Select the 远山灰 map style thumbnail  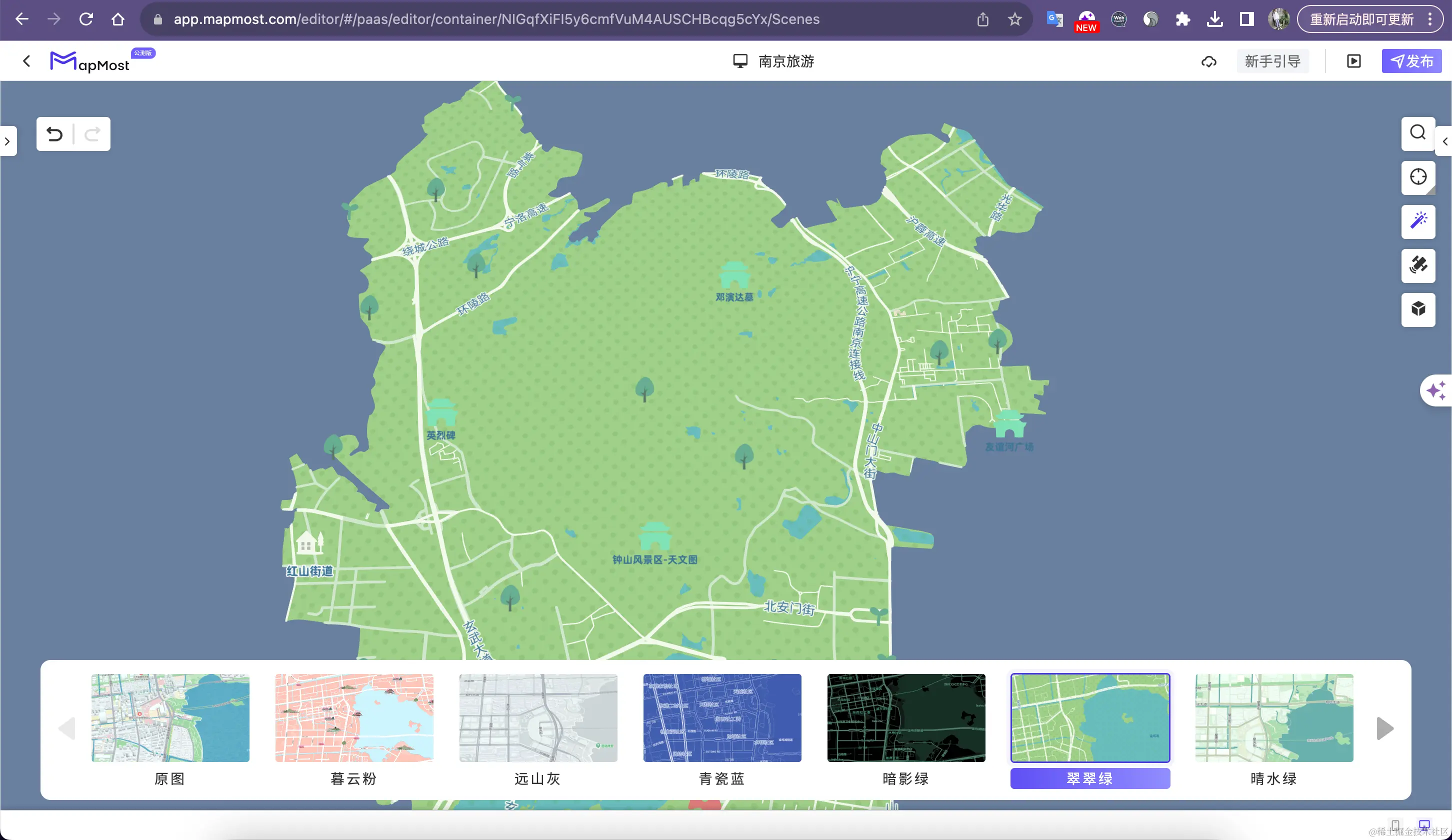pos(538,718)
